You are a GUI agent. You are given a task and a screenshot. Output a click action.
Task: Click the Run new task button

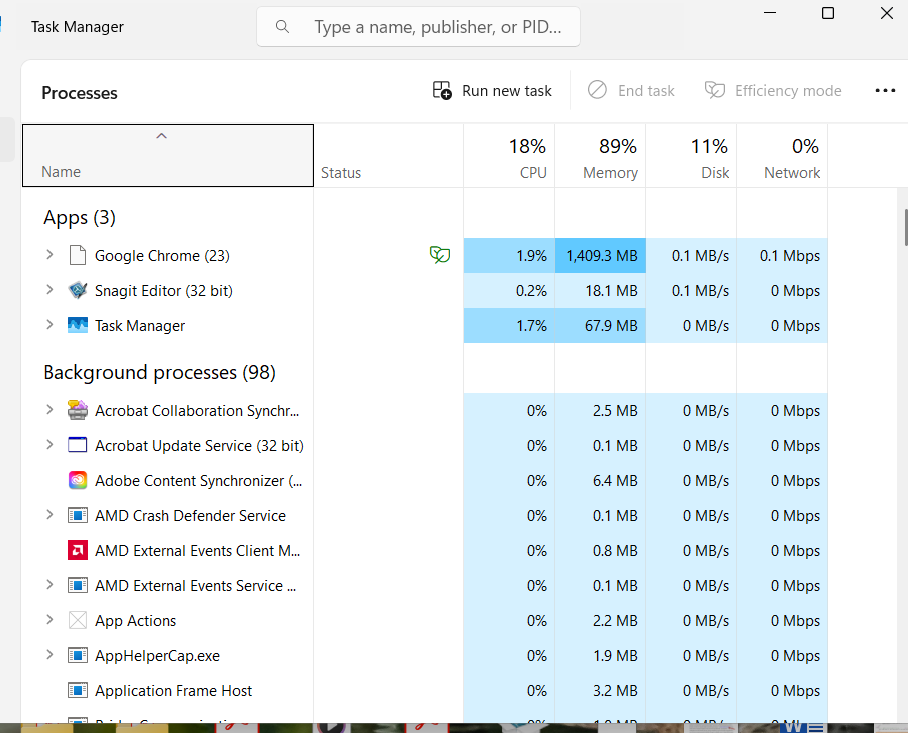(x=492, y=90)
